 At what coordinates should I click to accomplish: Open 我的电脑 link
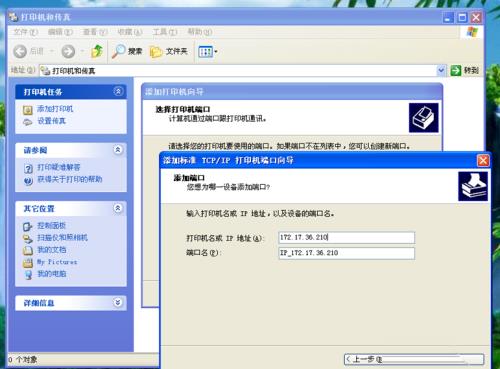click(51, 274)
